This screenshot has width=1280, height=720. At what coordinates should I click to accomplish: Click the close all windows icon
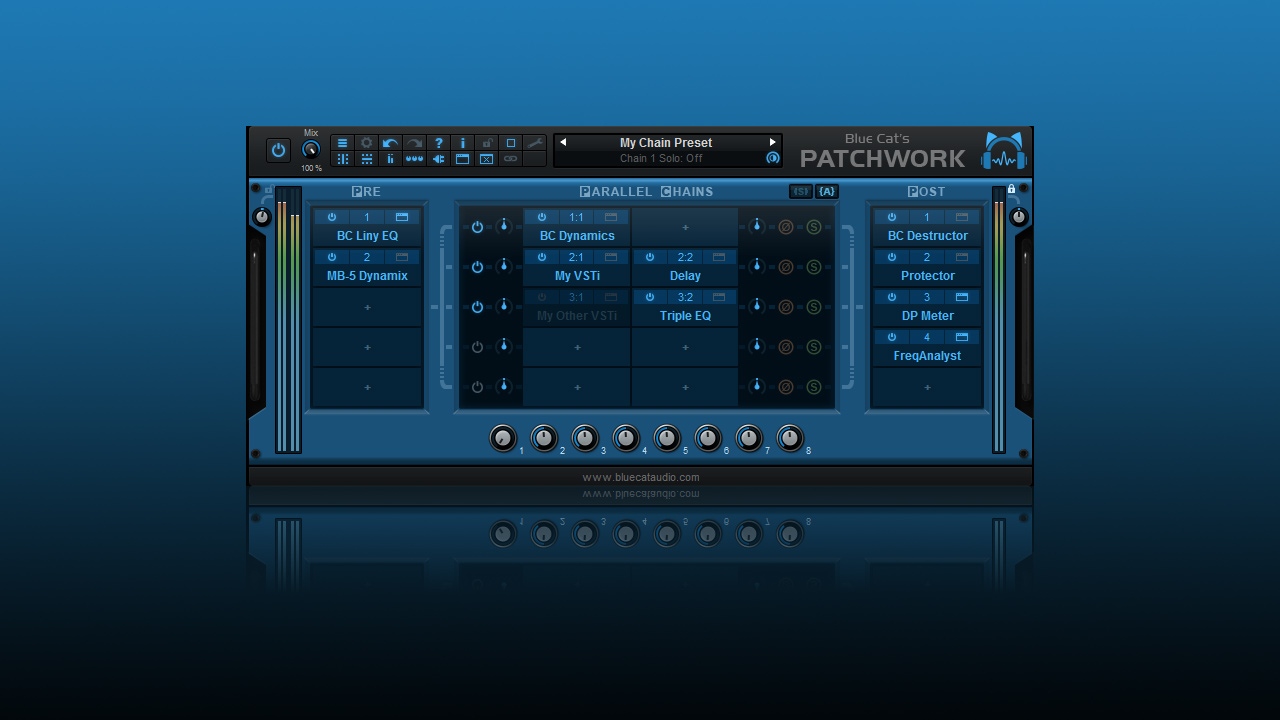point(487,159)
